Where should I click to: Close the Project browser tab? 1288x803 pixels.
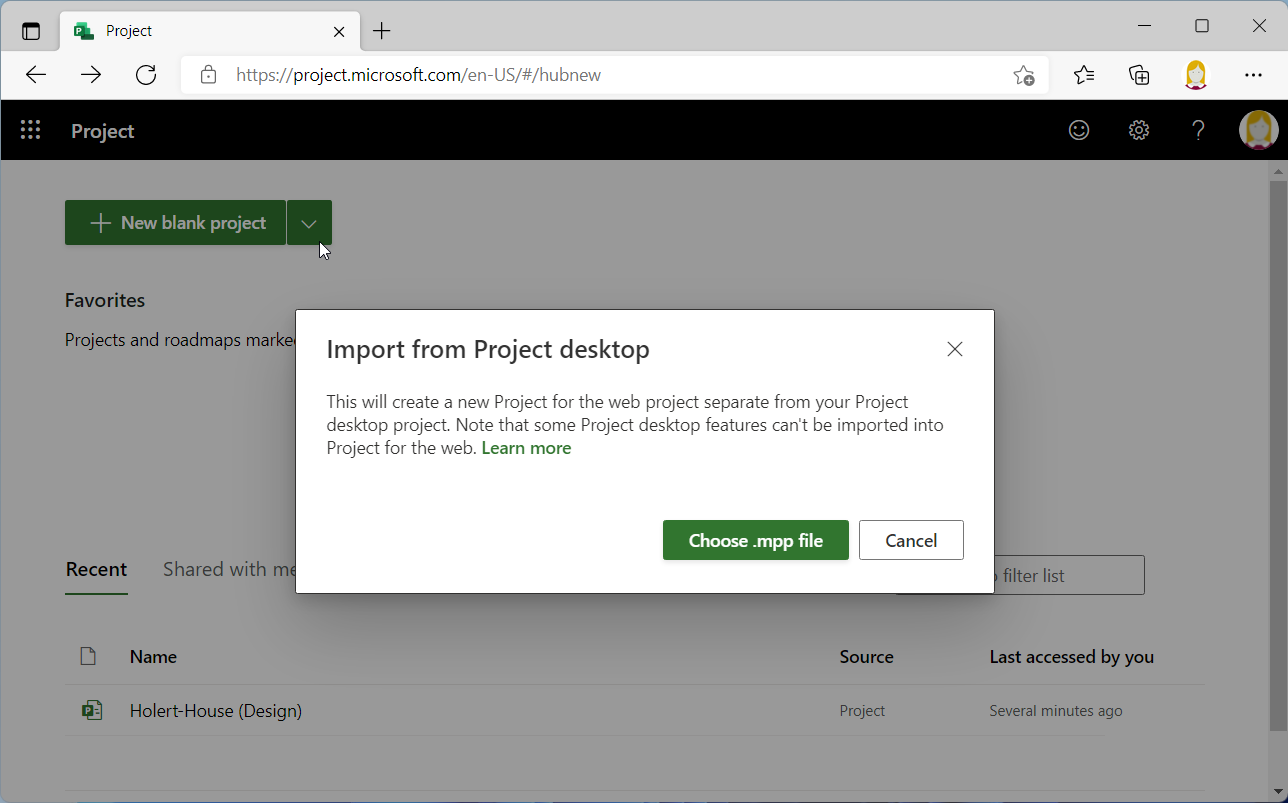pos(339,31)
